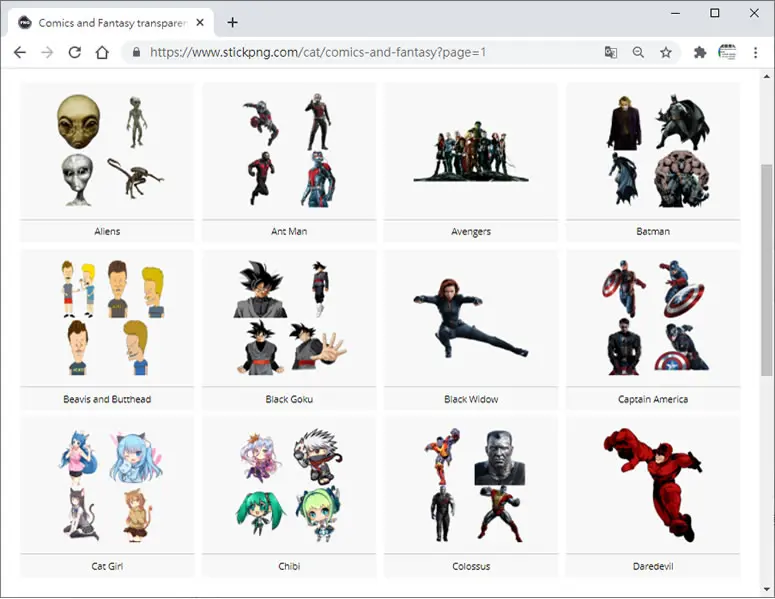The image size is (775, 599).
Task: Reload the current page
Action: [x=75, y=52]
